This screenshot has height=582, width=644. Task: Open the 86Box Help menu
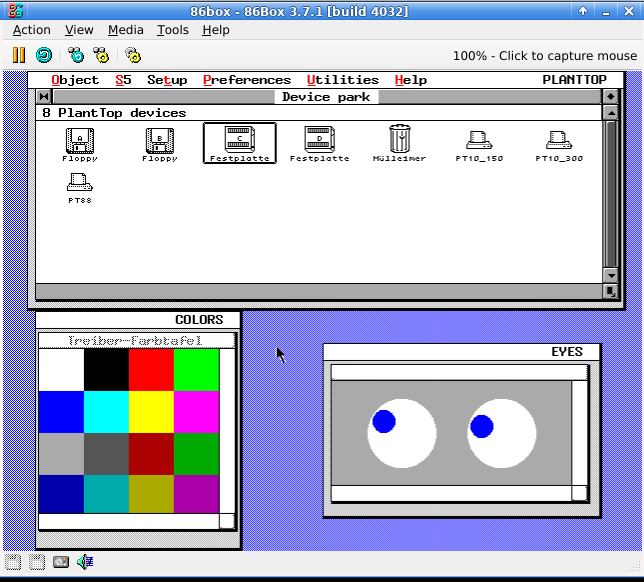click(x=216, y=30)
